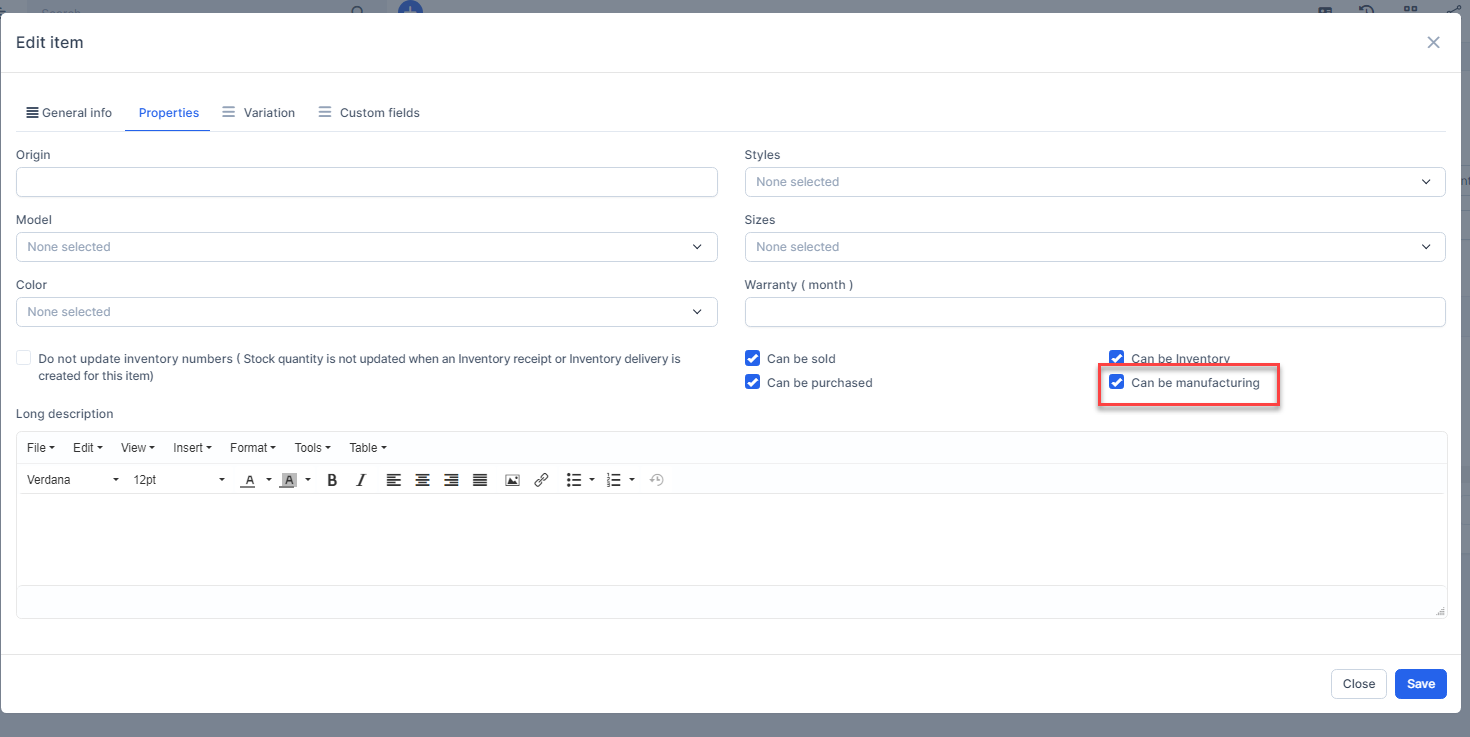Click the Origin input field

click(x=366, y=182)
